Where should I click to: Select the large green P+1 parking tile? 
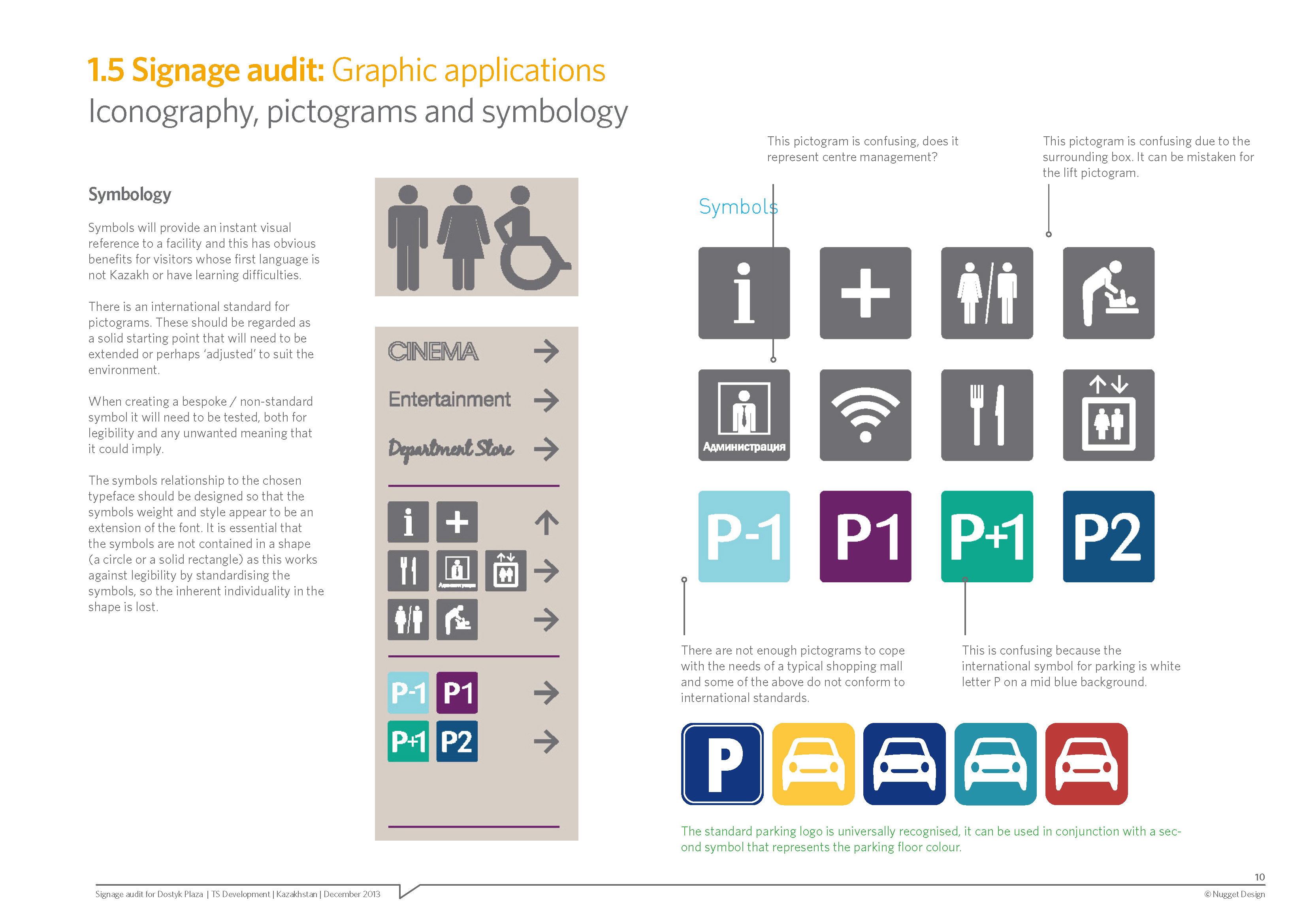click(987, 536)
